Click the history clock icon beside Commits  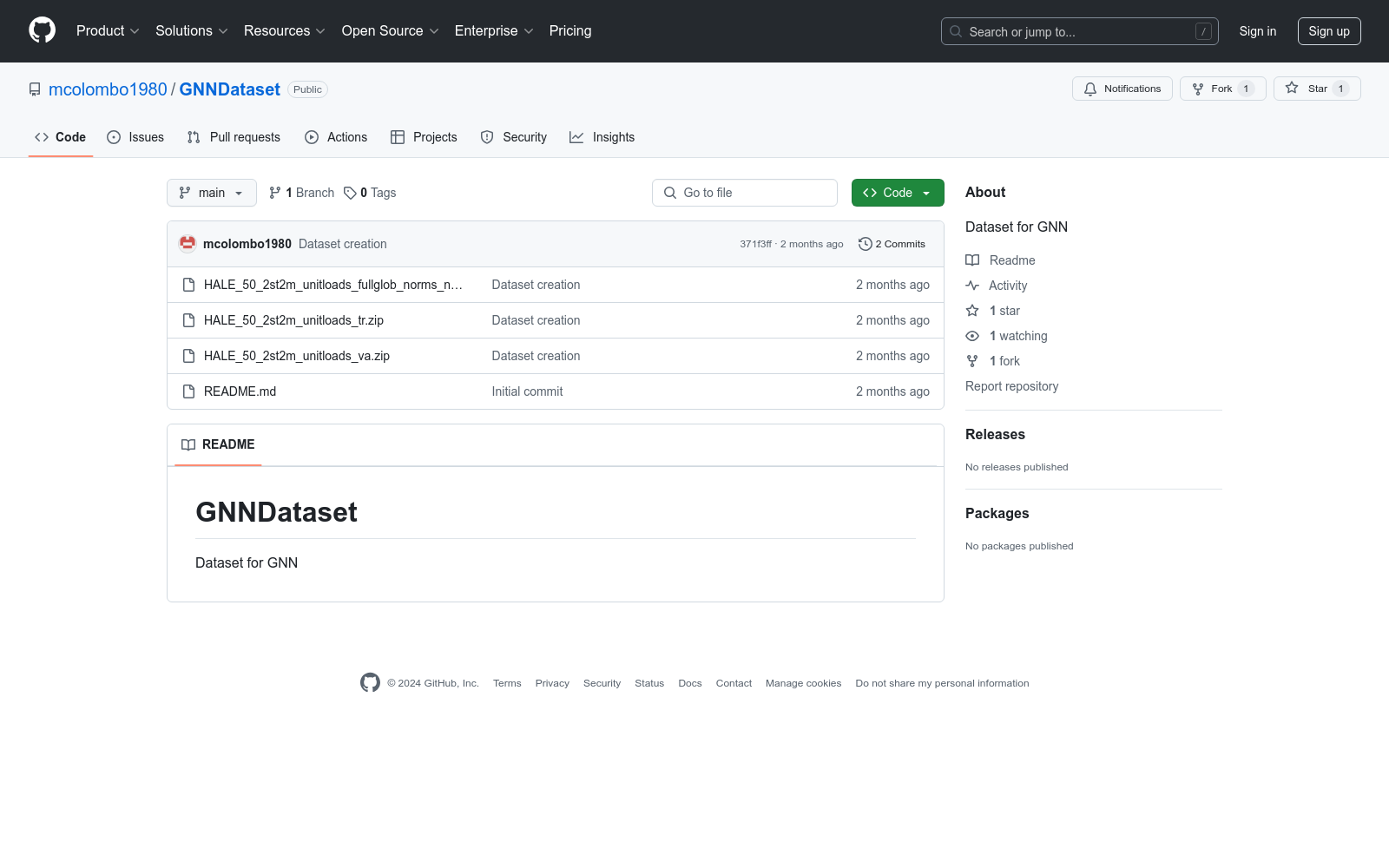(865, 244)
